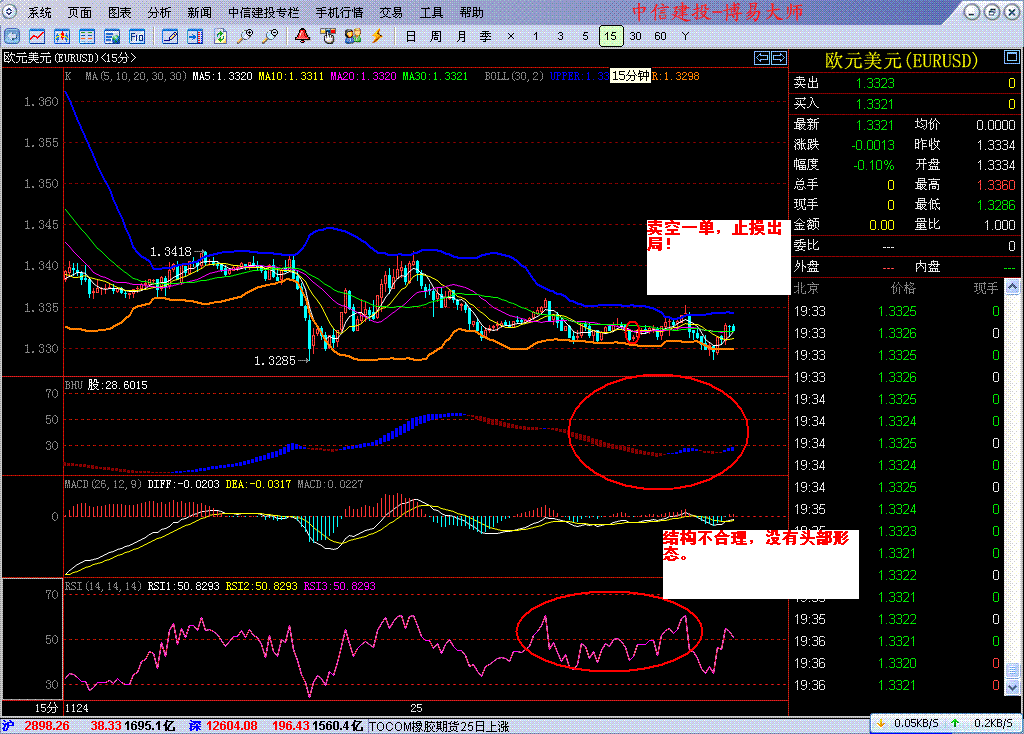Open the candlestick chart icon
This screenshot has width=1024, height=734.
(x=61, y=37)
